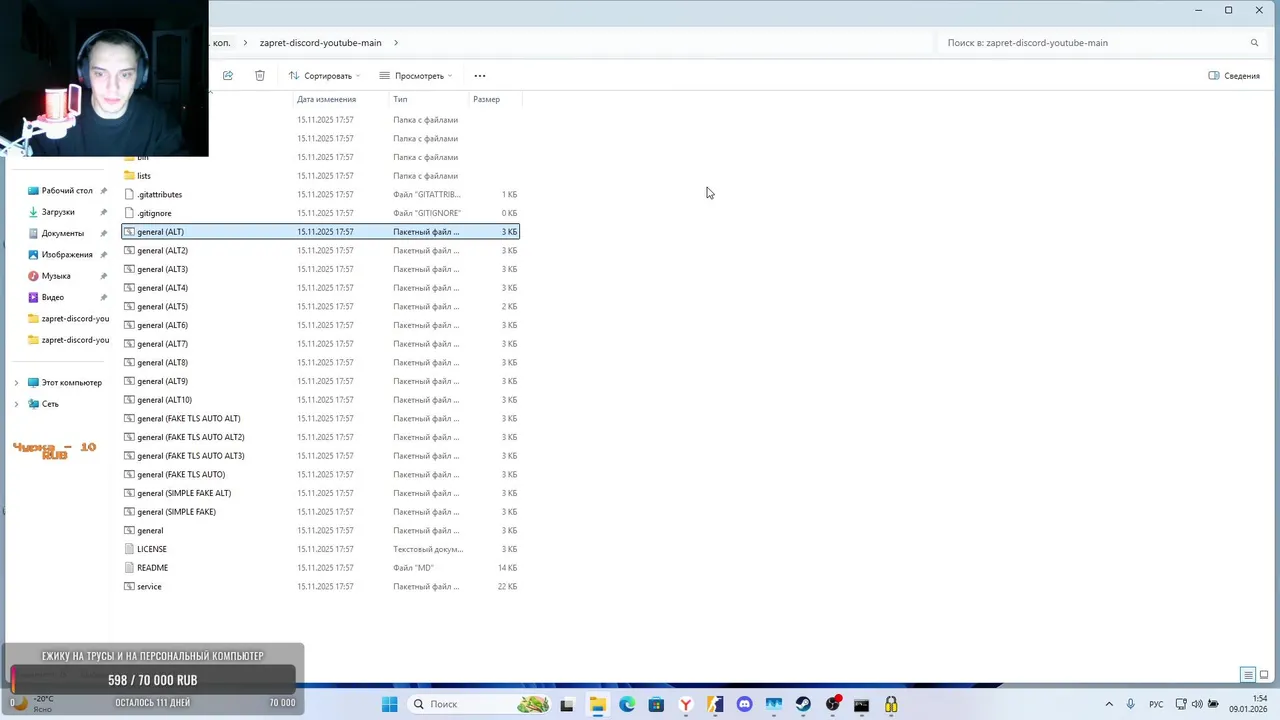The height and width of the screenshot is (720, 1280).
Task: Click zapret-discord-youtube-main breadcrumb in address bar
Action: pyautogui.click(x=320, y=43)
